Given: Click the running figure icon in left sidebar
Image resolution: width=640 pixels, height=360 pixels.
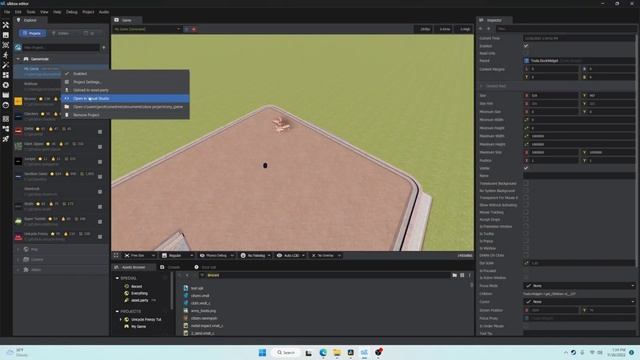Looking at the screenshot, I should 6,55.
